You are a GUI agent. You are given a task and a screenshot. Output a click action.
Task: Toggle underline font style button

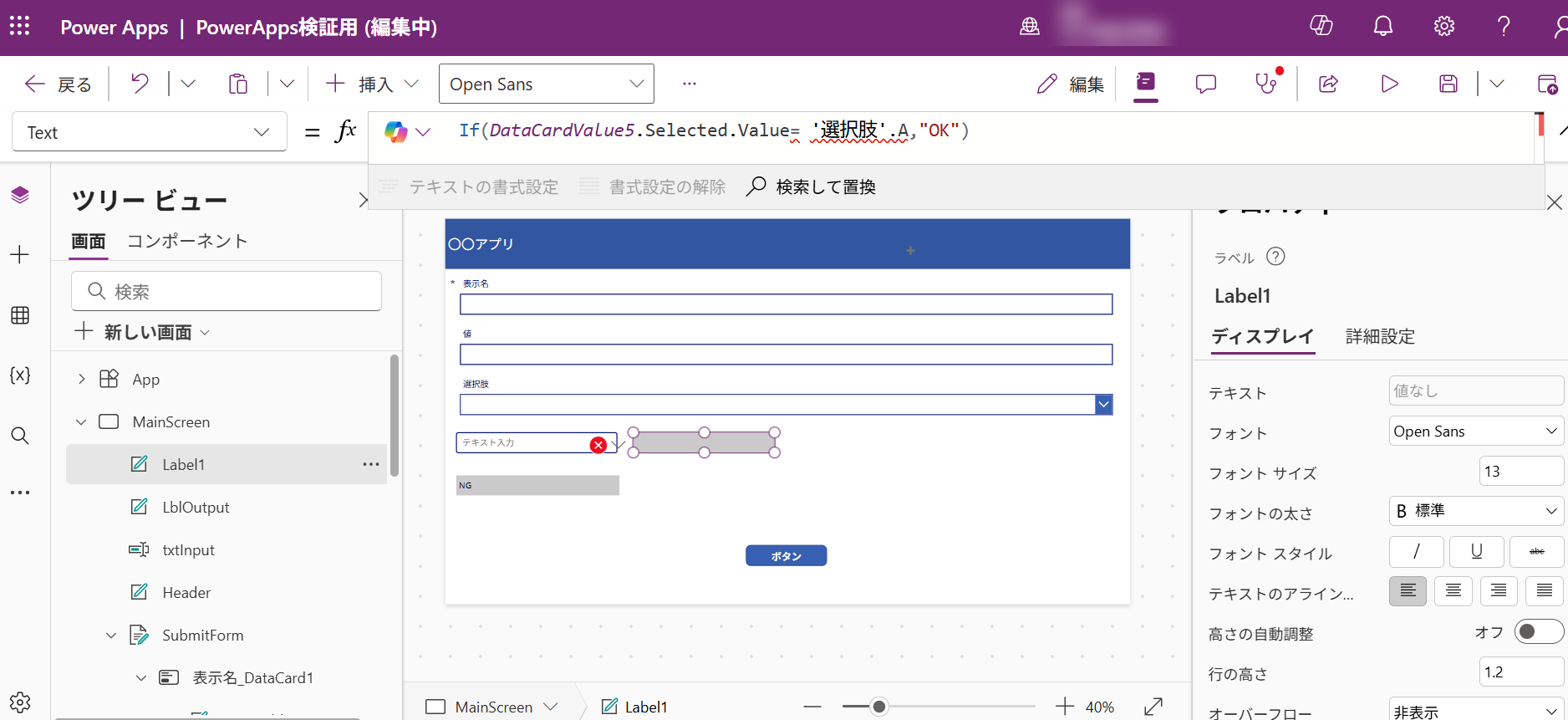[x=1476, y=552]
